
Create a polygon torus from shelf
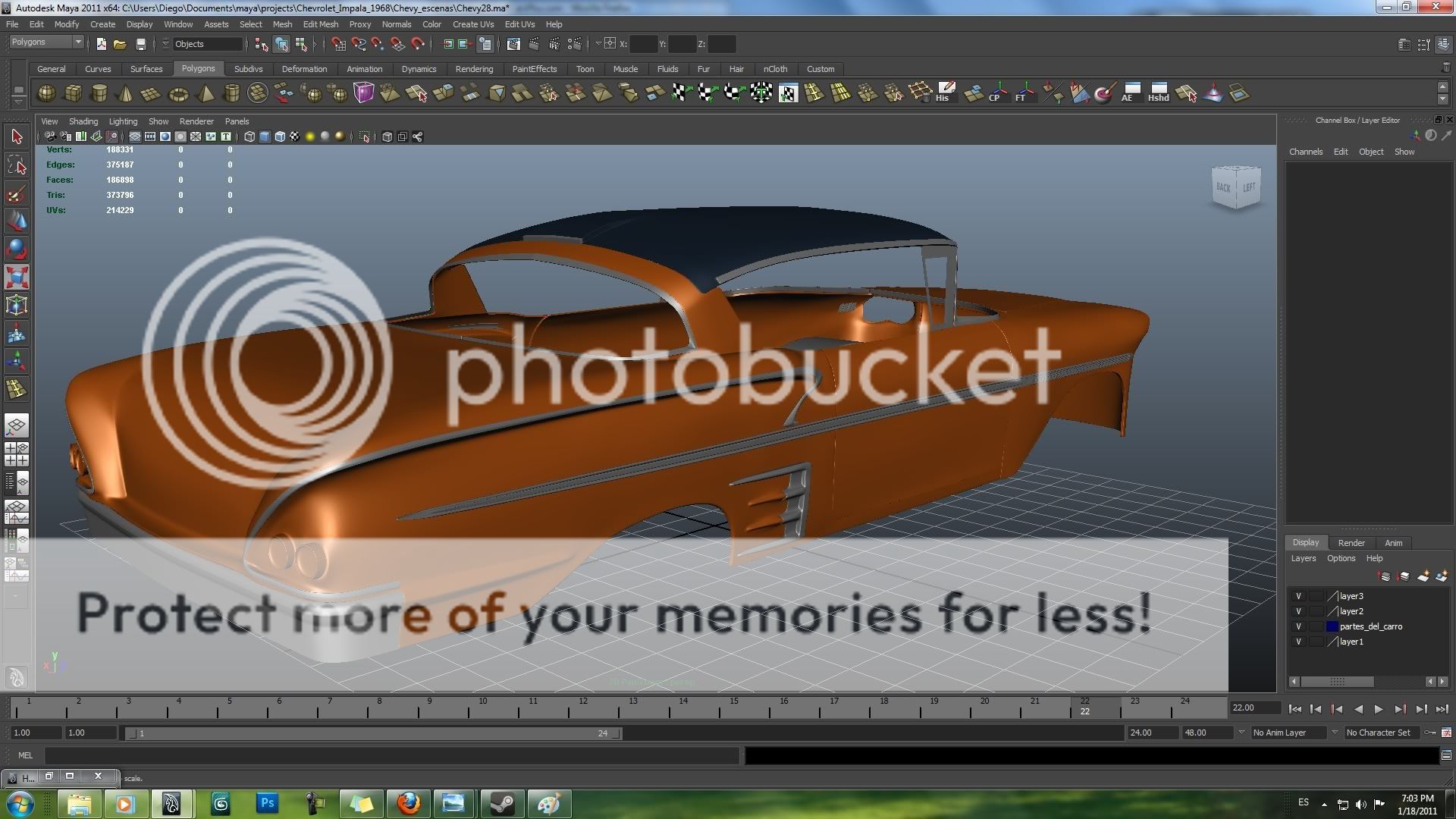tap(178, 93)
